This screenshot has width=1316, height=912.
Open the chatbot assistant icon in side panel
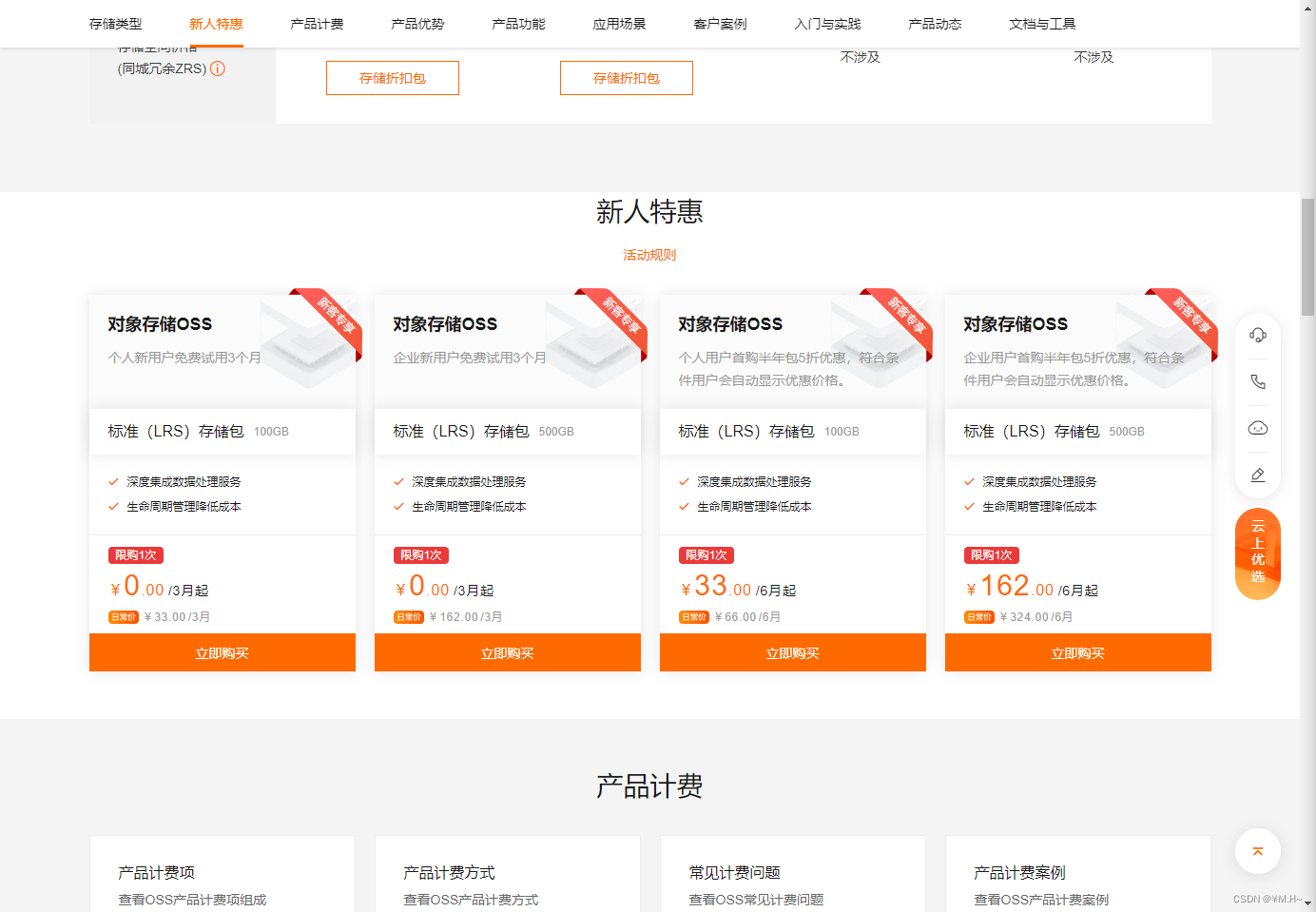[x=1257, y=428]
